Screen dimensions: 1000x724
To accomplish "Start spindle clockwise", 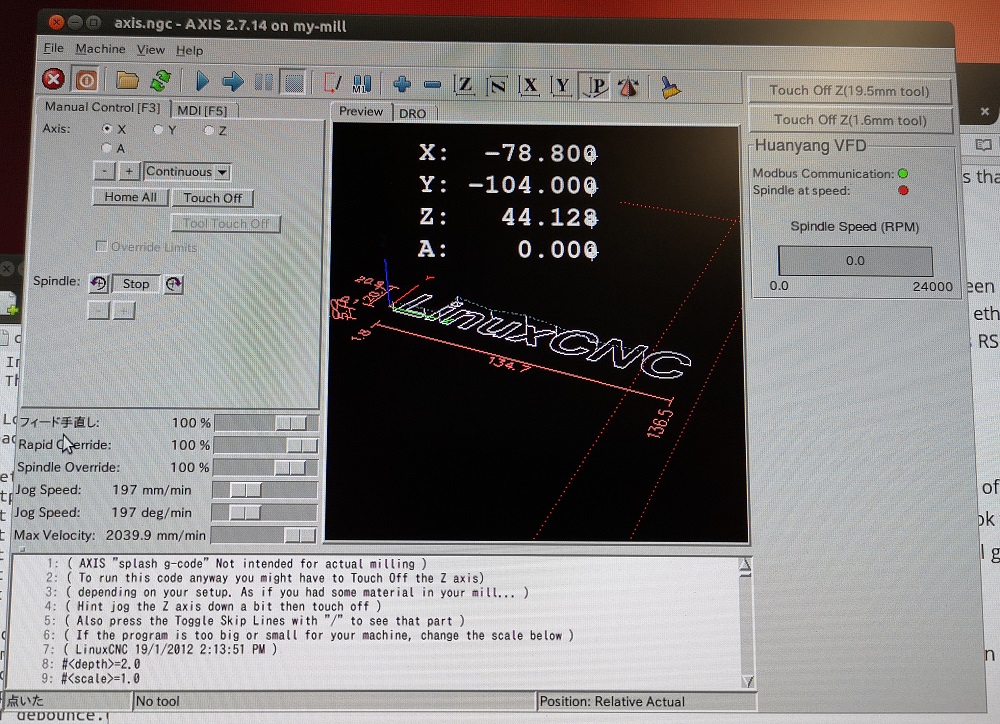I will [173, 284].
